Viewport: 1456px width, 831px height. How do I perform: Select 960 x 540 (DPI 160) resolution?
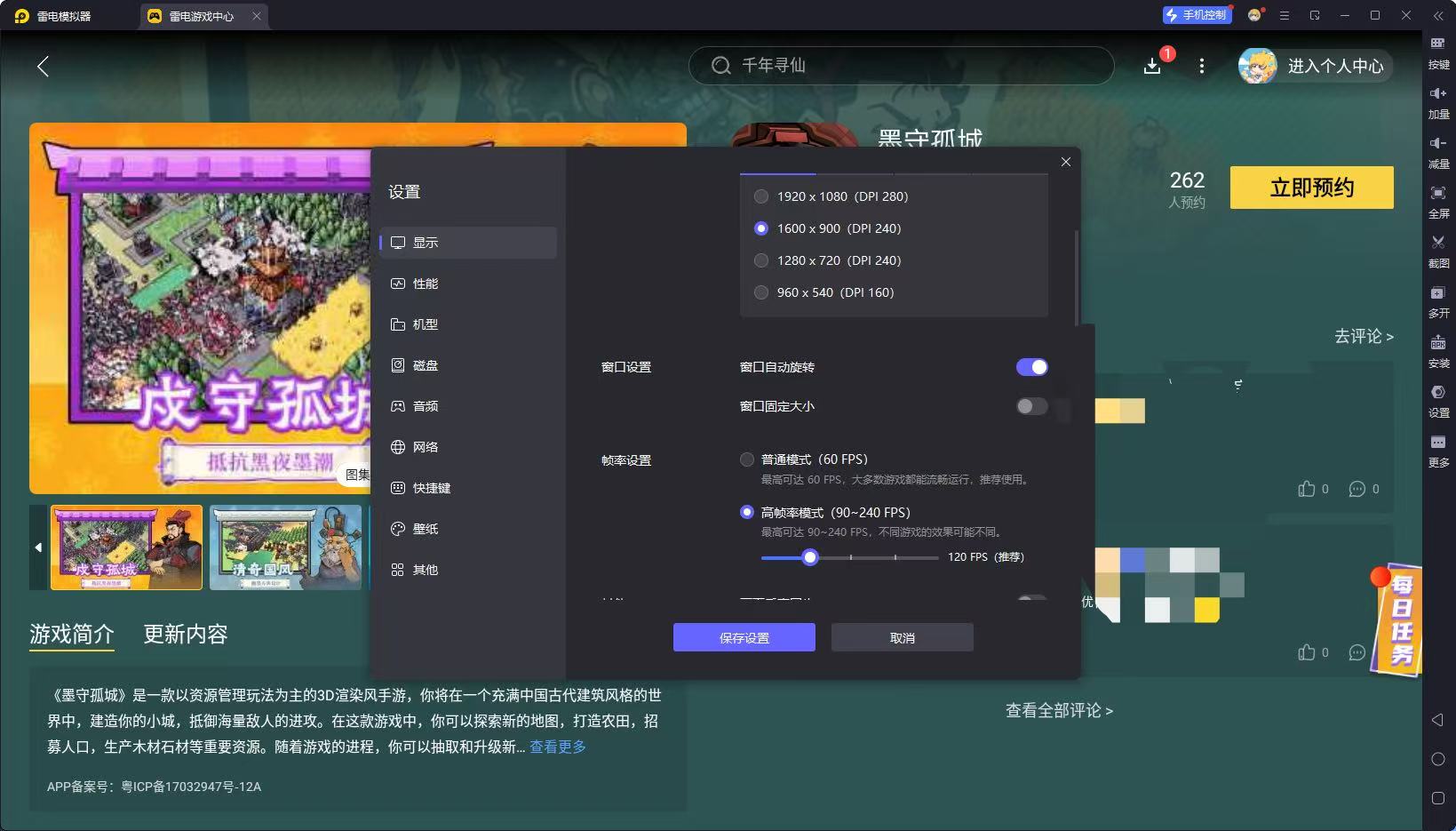pyautogui.click(x=761, y=292)
